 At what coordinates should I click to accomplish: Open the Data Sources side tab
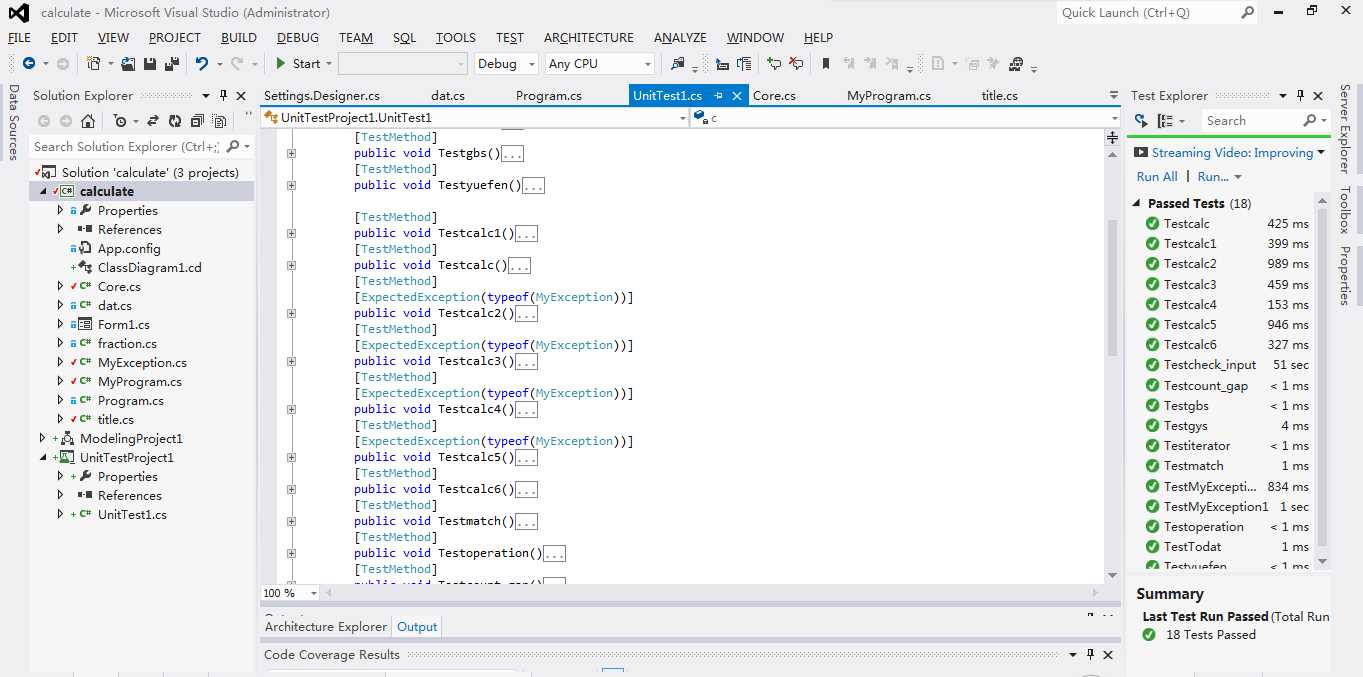coord(14,122)
